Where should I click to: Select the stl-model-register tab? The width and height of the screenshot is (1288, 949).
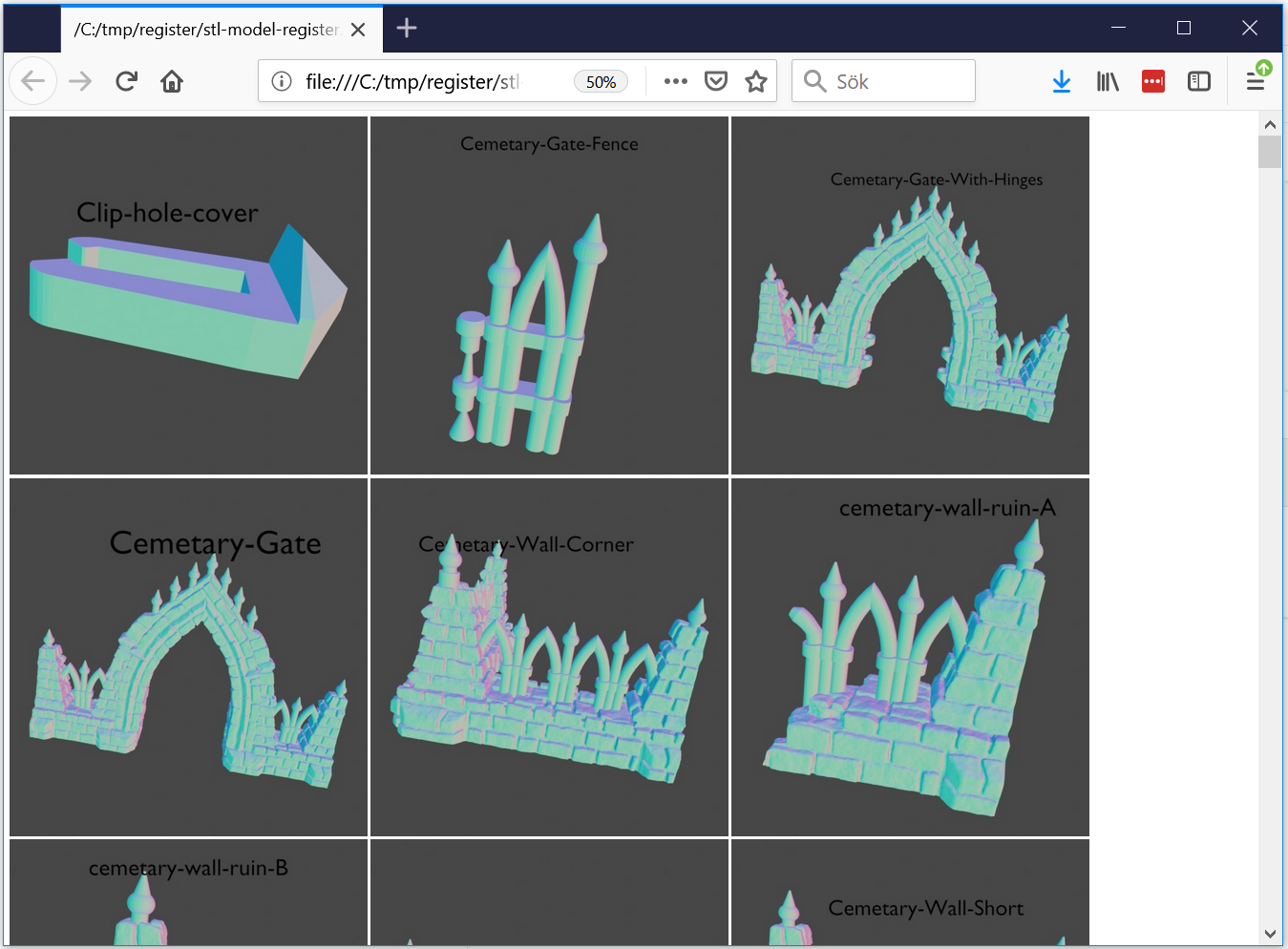click(x=222, y=30)
